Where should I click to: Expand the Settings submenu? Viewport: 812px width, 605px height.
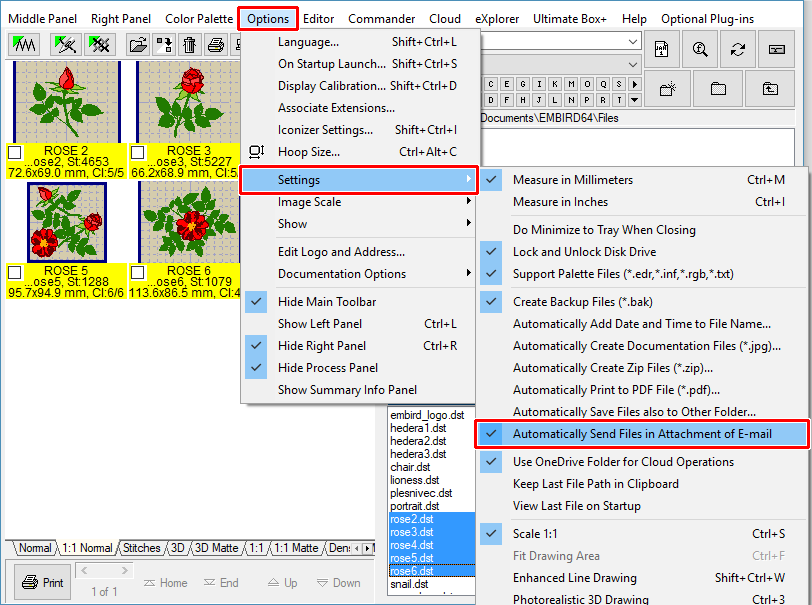point(358,180)
